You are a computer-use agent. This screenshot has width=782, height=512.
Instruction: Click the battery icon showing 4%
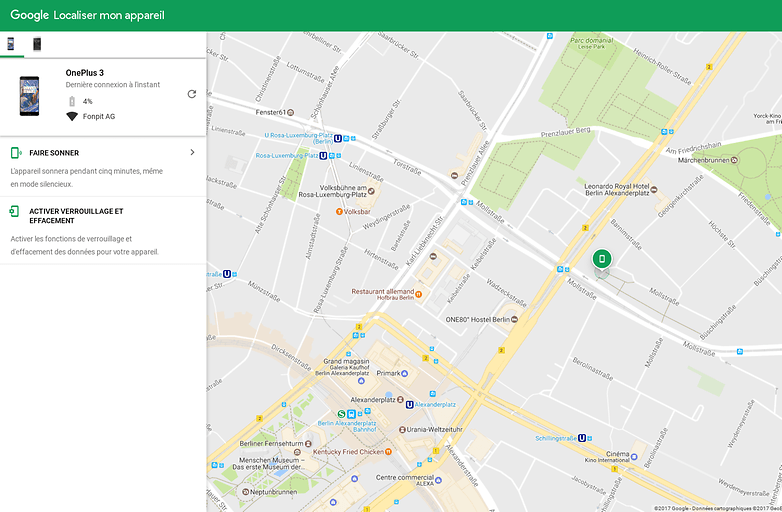click(72, 101)
